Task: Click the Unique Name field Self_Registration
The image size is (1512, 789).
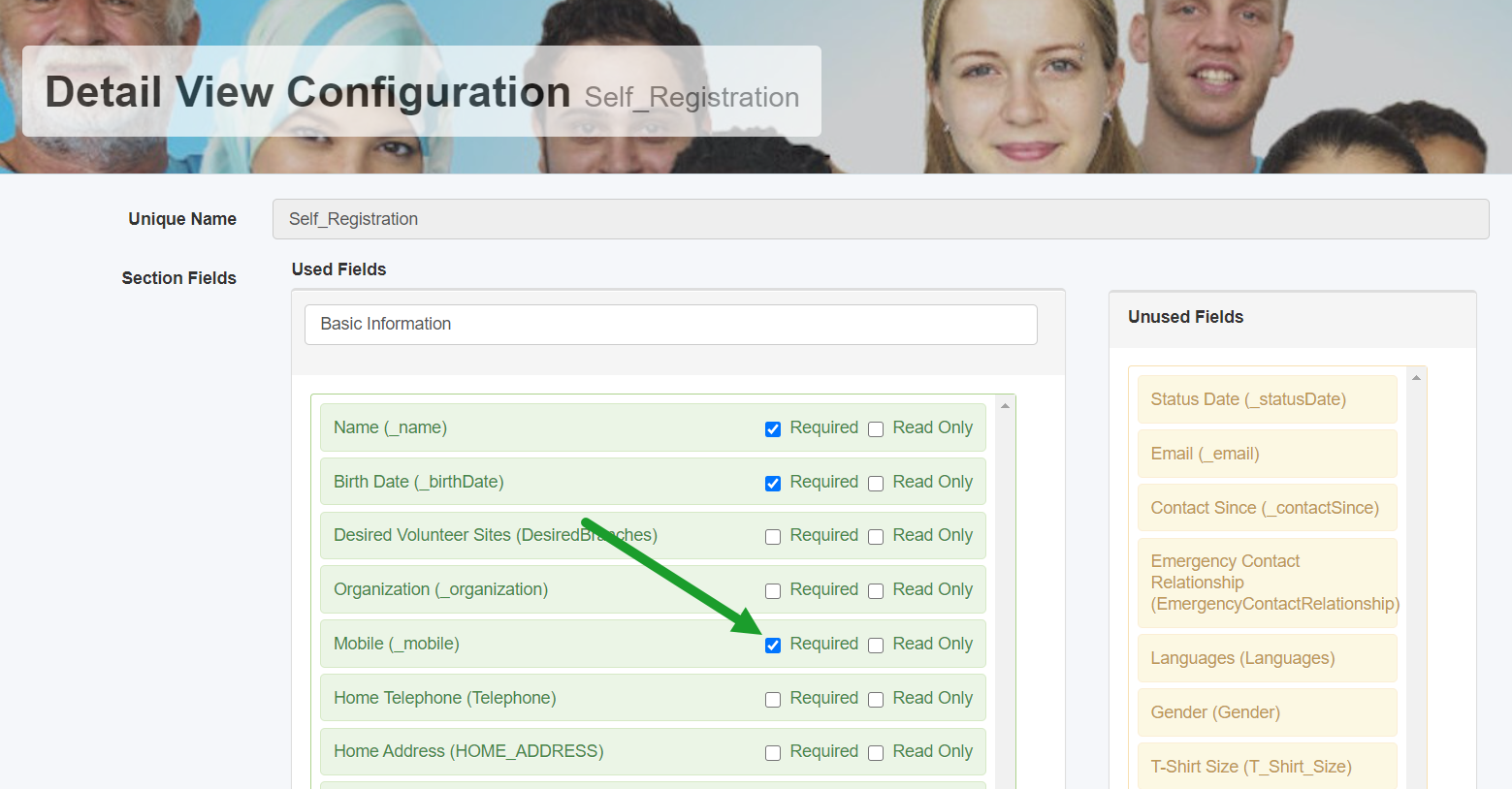Action: tap(881, 219)
